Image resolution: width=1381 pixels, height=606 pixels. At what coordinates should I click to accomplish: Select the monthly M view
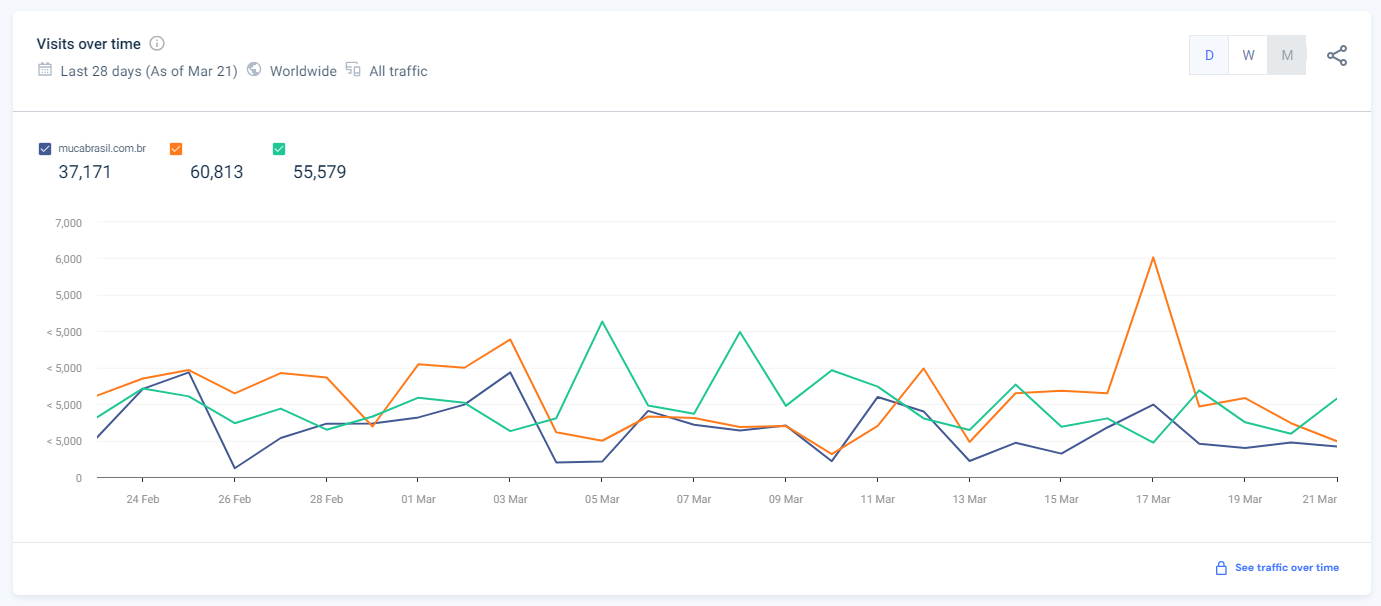[1287, 55]
